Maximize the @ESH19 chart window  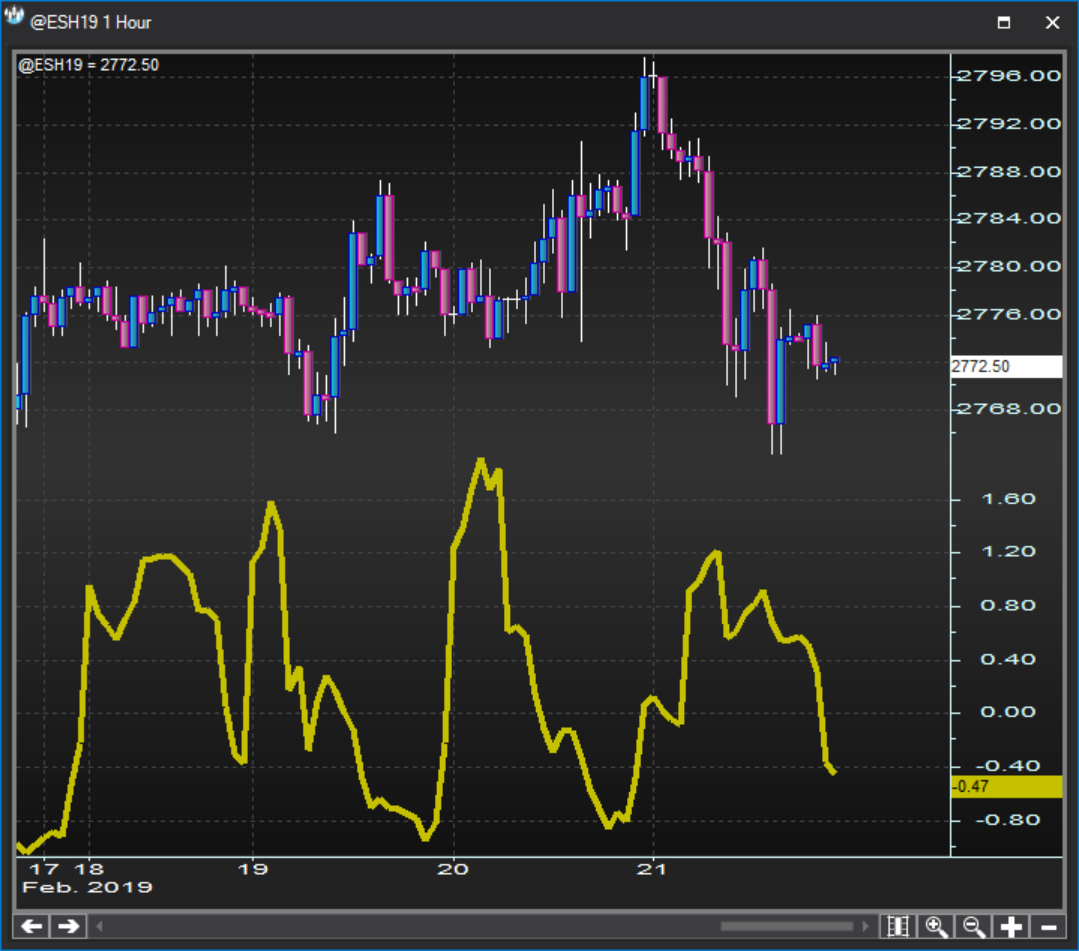tap(1004, 23)
